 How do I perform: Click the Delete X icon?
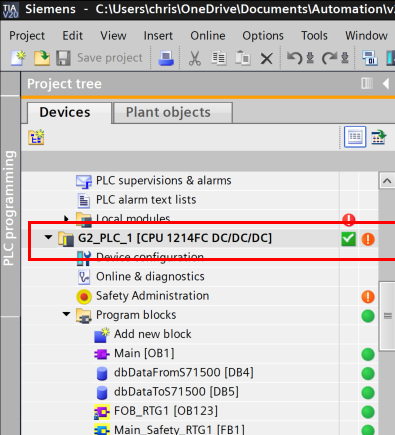pyautogui.click(x=266, y=59)
